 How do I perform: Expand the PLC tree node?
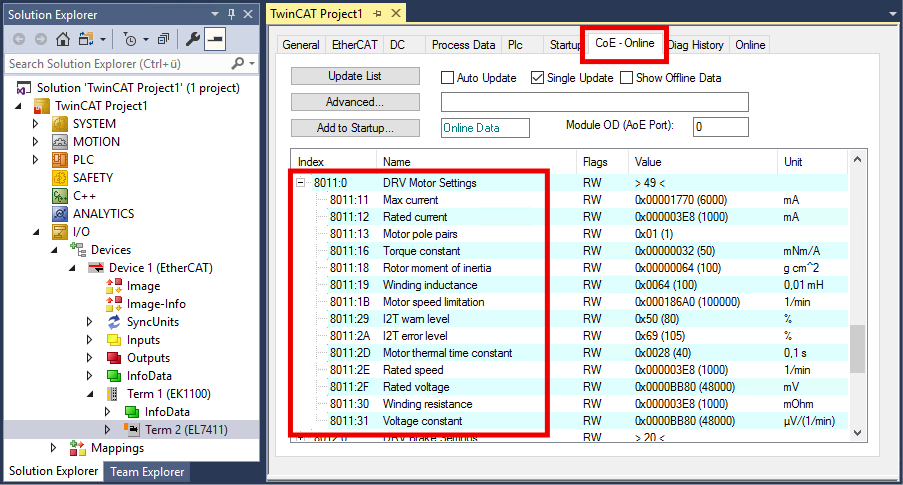click(35, 160)
